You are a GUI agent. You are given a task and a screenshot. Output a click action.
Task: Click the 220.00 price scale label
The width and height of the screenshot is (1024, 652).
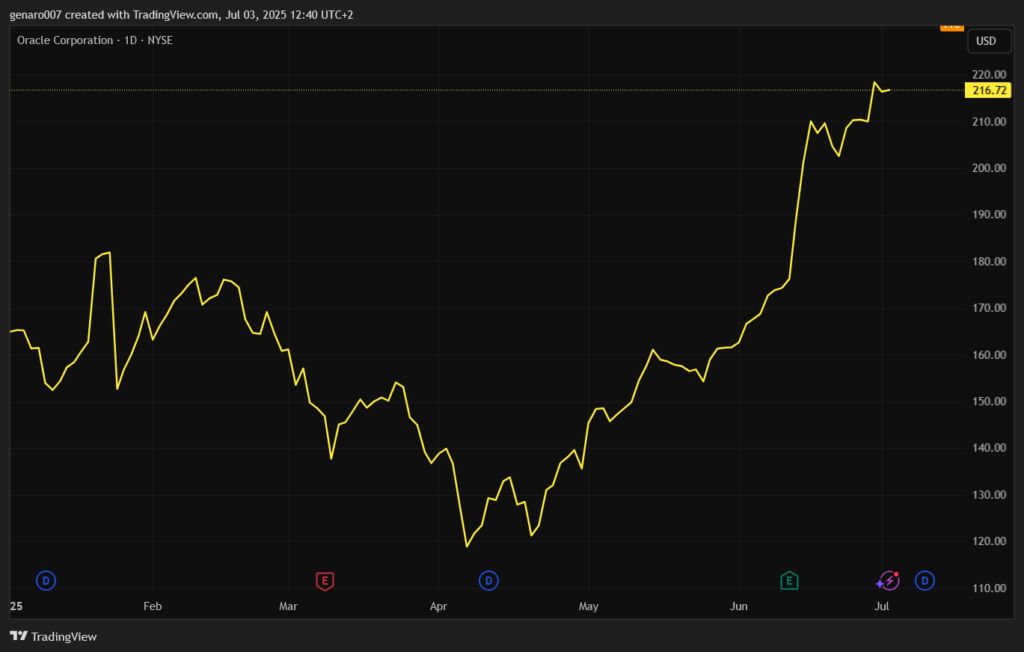pos(988,75)
